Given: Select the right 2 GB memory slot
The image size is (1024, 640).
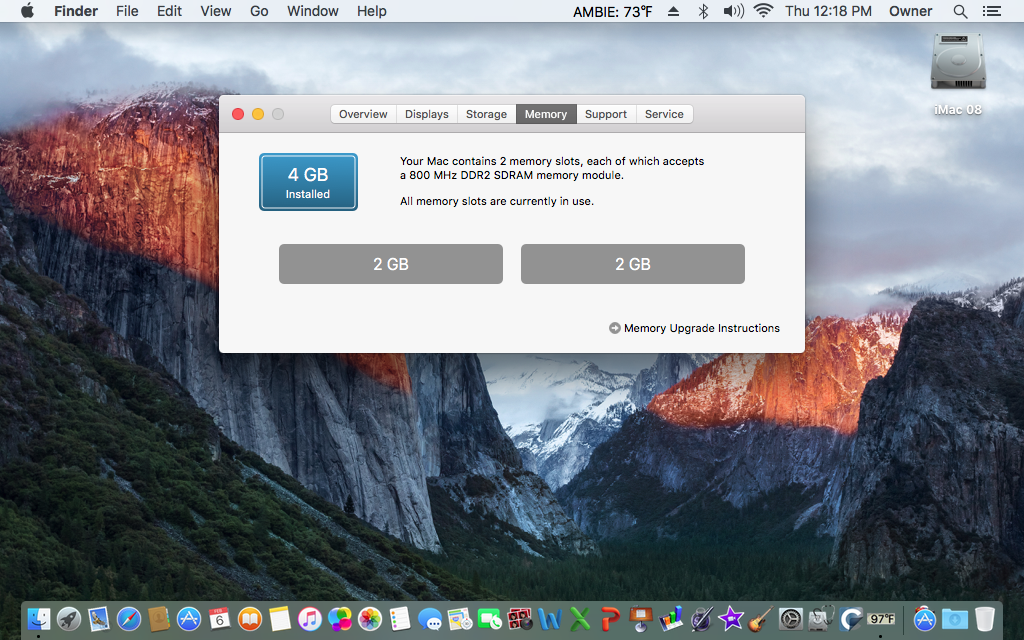Looking at the screenshot, I should (633, 264).
